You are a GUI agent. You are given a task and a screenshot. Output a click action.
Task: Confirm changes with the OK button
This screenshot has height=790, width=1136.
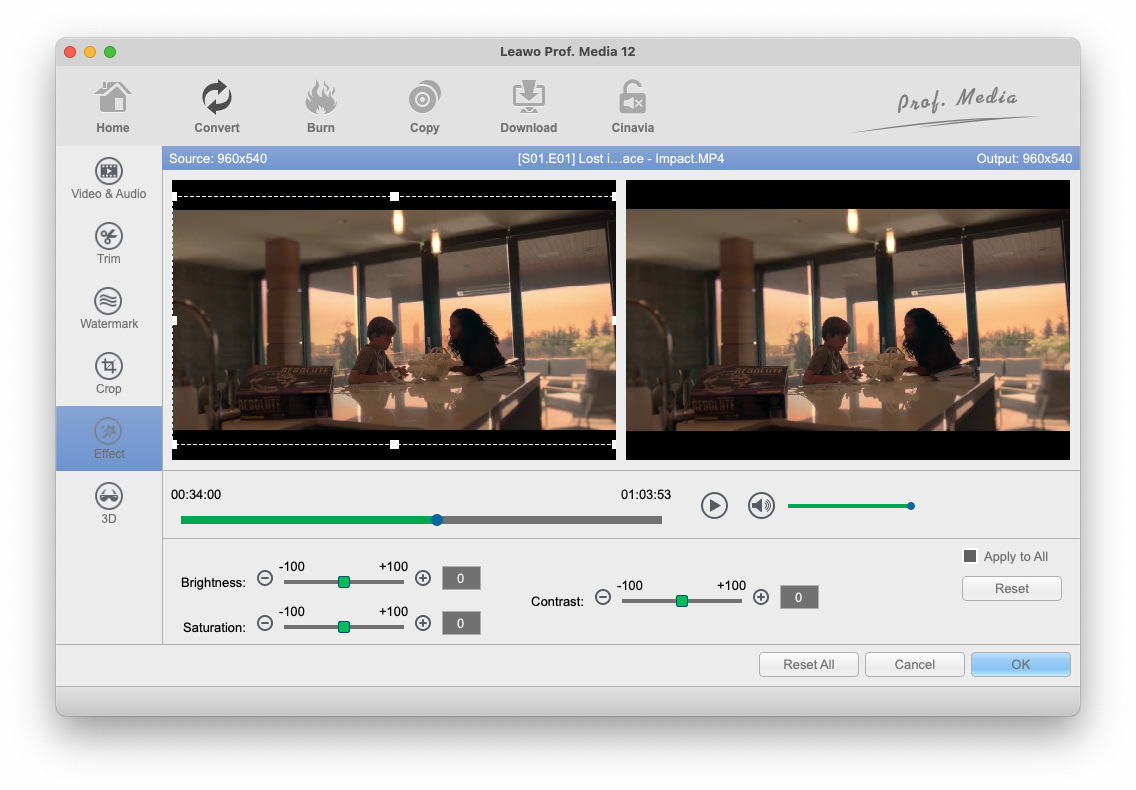tap(1020, 665)
